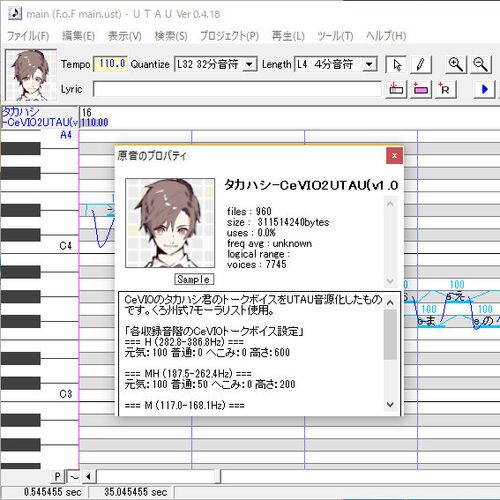Screen dimensions: 500x500
Task: Toggle the ~ vibrato display button
Action: click(74, 477)
